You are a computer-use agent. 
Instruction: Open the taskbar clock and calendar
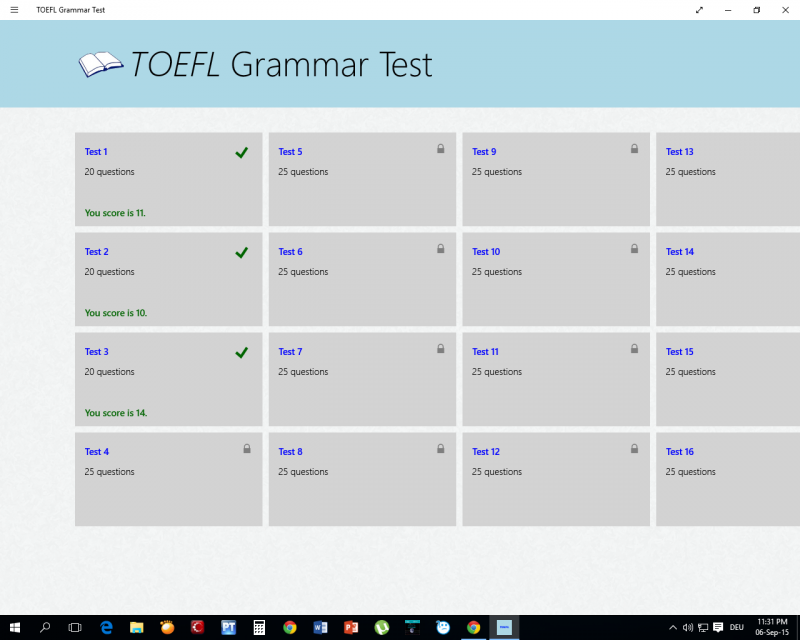pyautogui.click(x=772, y=627)
